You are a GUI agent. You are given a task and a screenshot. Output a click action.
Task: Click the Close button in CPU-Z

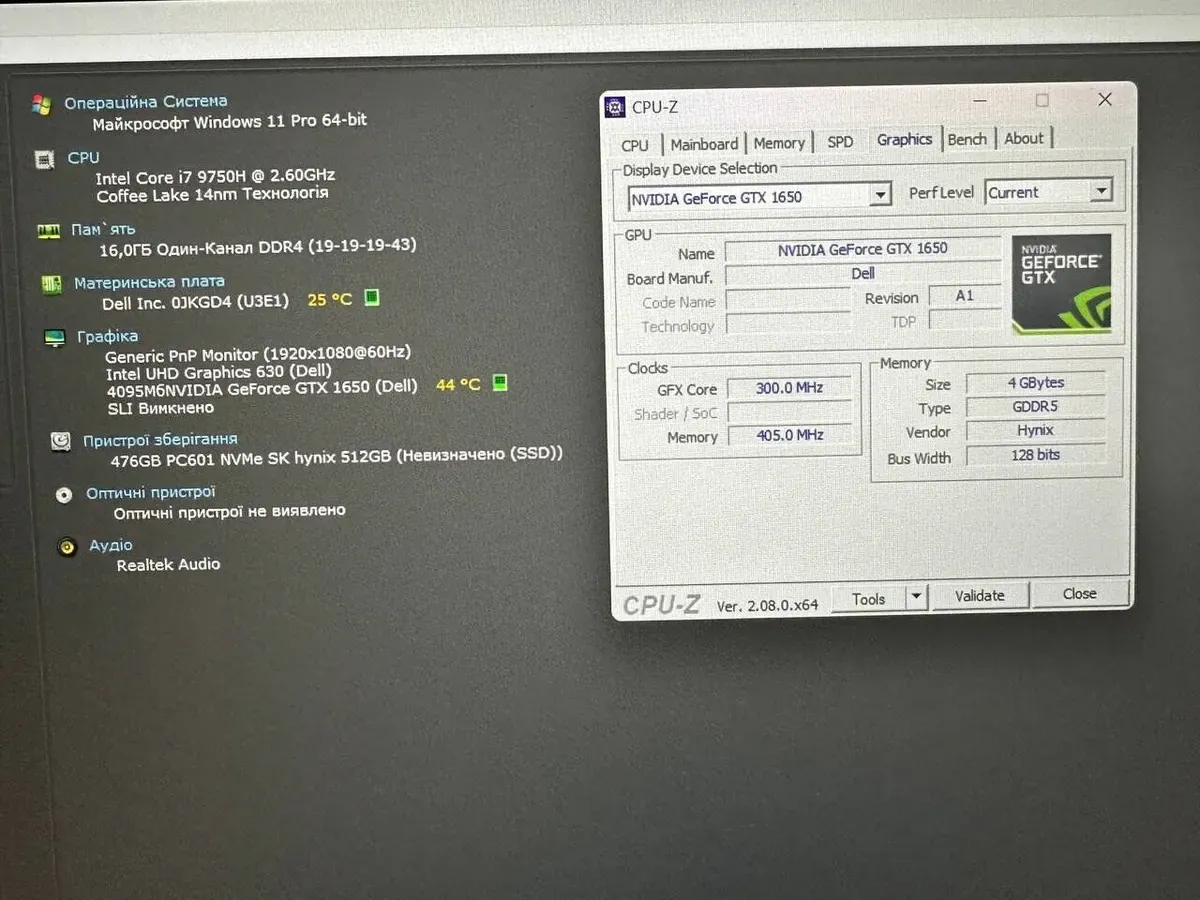click(1080, 594)
